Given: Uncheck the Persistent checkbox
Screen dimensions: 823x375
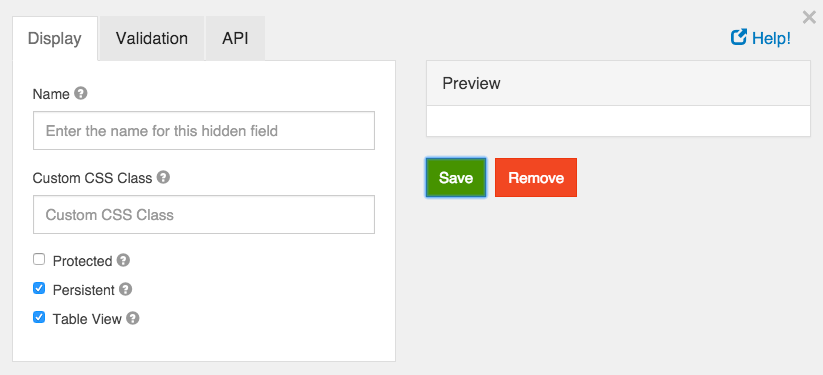Looking at the screenshot, I should point(39,288).
